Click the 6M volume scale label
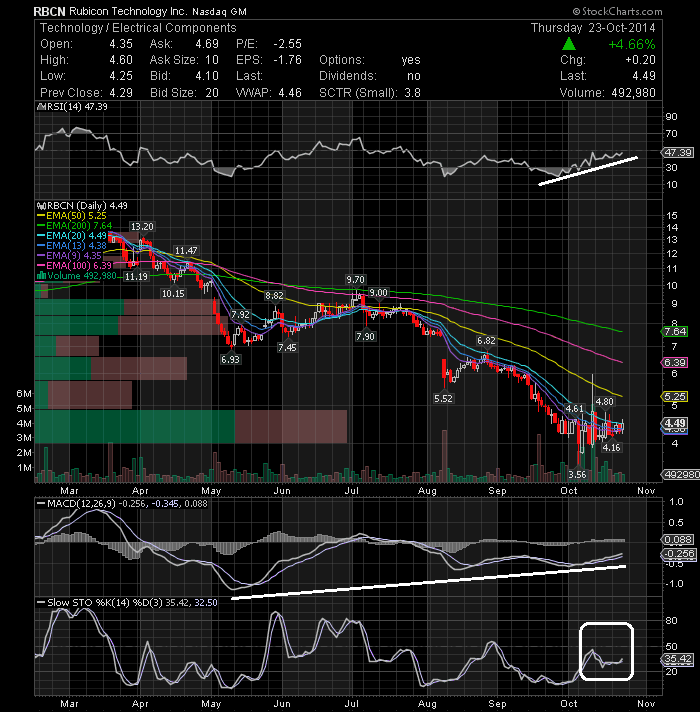Image resolution: width=700 pixels, height=712 pixels. (24, 394)
